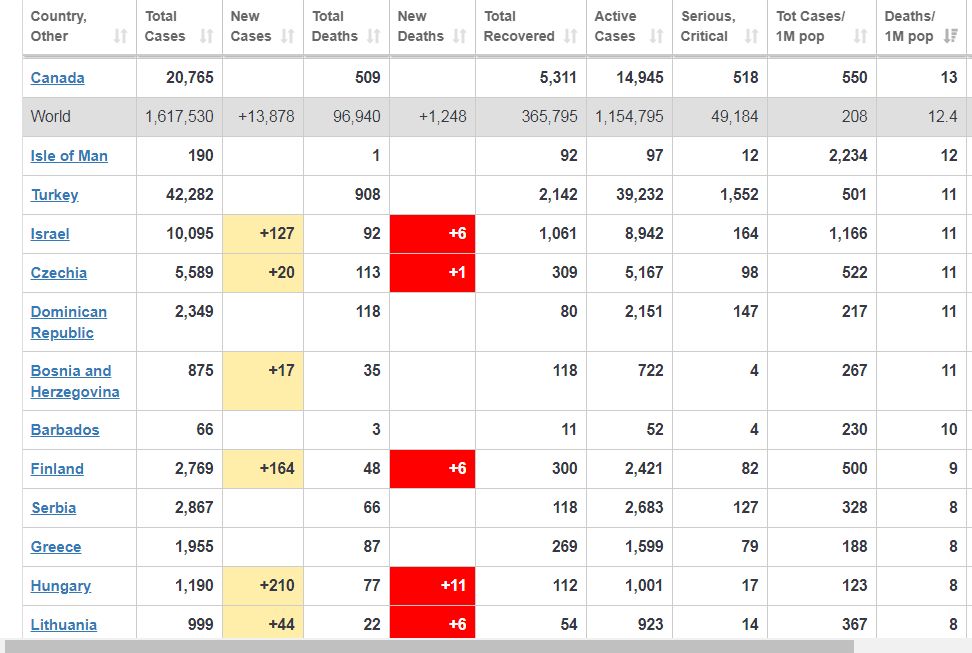This screenshot has height=653, width=972.
Task: Open the Bosnia and Herzegovina link
Action: point(75,381)
